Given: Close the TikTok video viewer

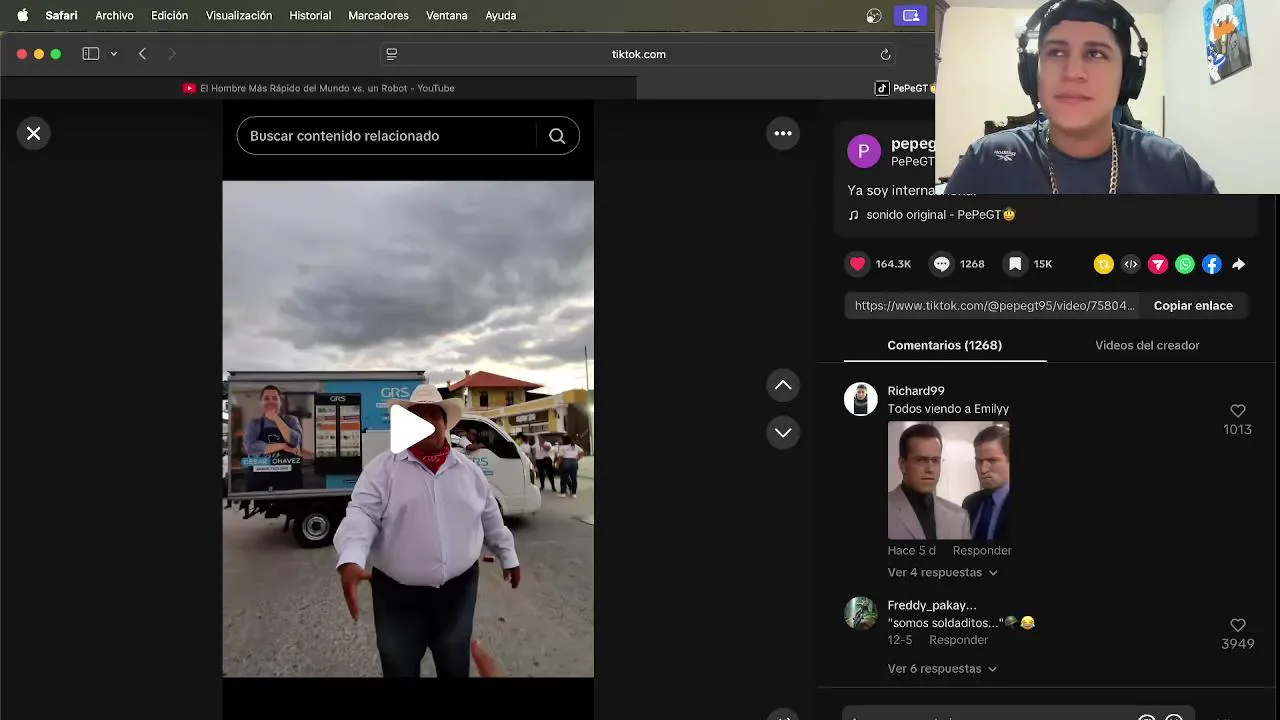Looking at the screenshot, I should pos(33,133).
